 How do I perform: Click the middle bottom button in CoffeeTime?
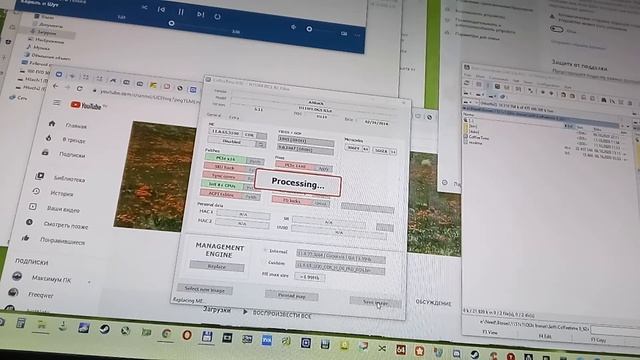click(x=291, y=296)
